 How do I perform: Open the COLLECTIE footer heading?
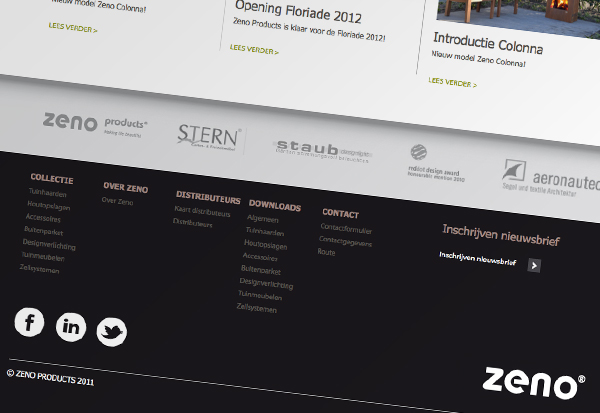pyautogui.click(x=52, y=178)
